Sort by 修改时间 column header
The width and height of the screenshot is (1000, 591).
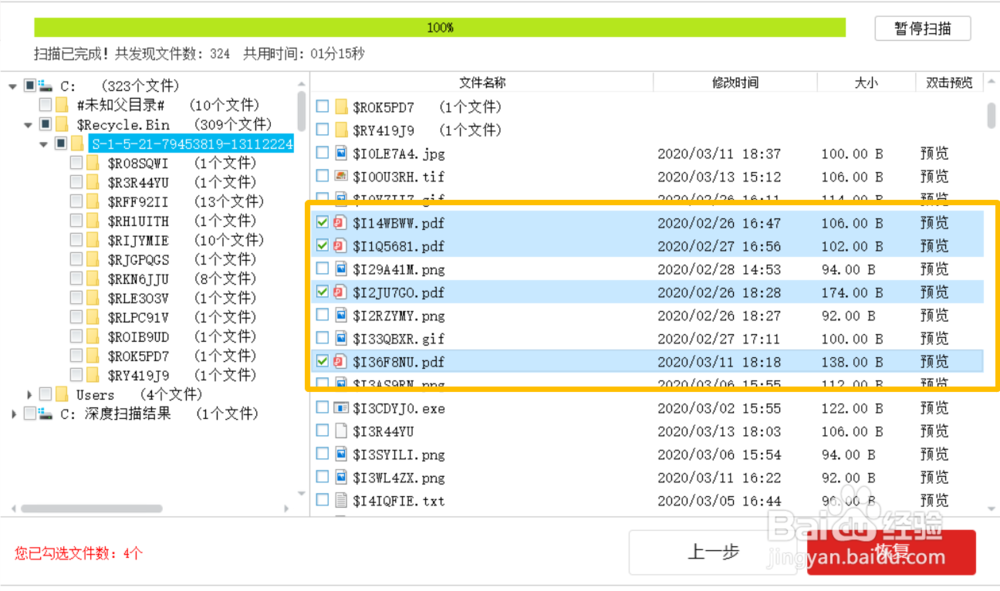click(735, 82)
